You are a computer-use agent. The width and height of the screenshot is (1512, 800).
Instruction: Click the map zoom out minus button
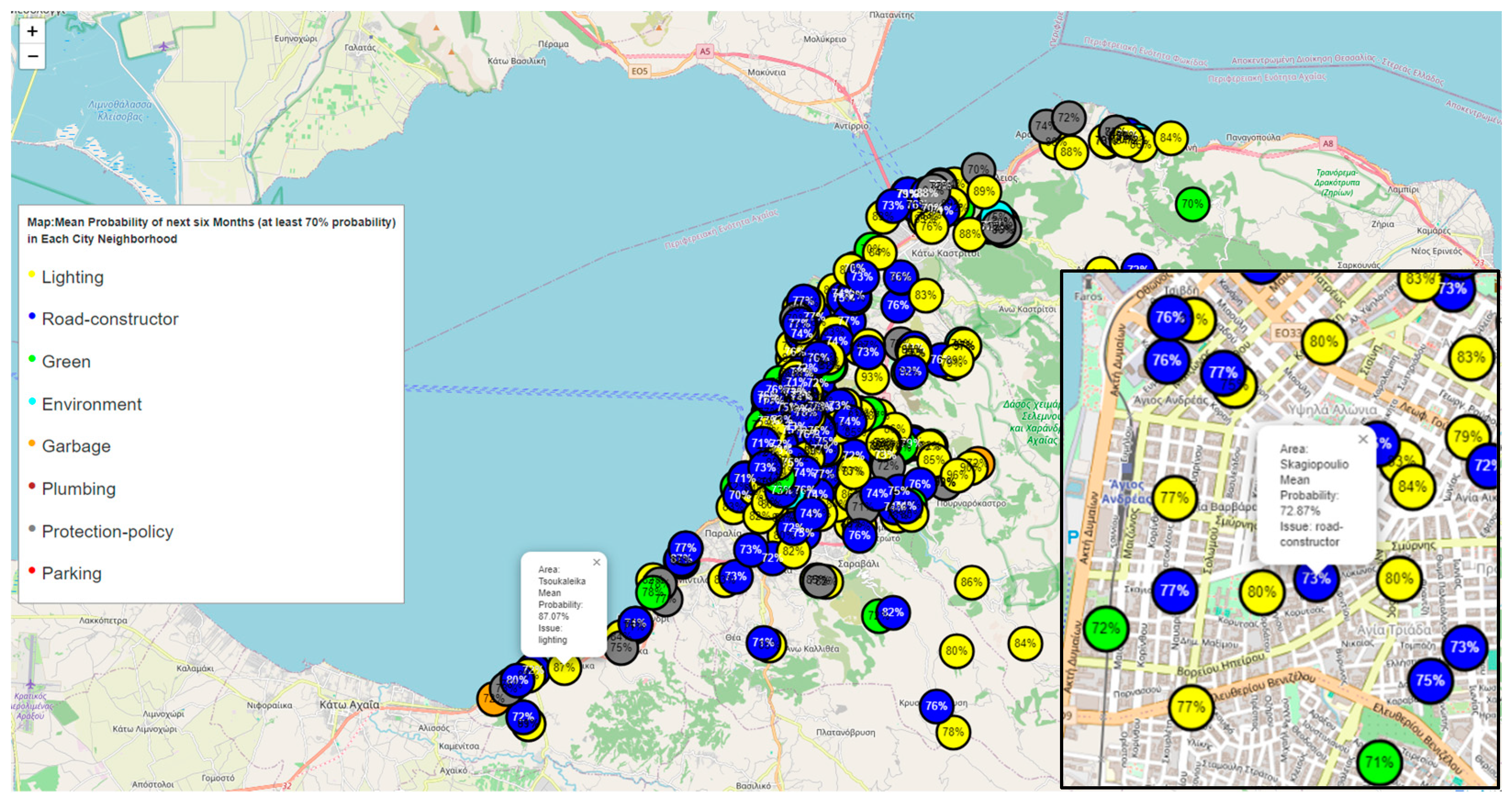[x=32, y=56]
